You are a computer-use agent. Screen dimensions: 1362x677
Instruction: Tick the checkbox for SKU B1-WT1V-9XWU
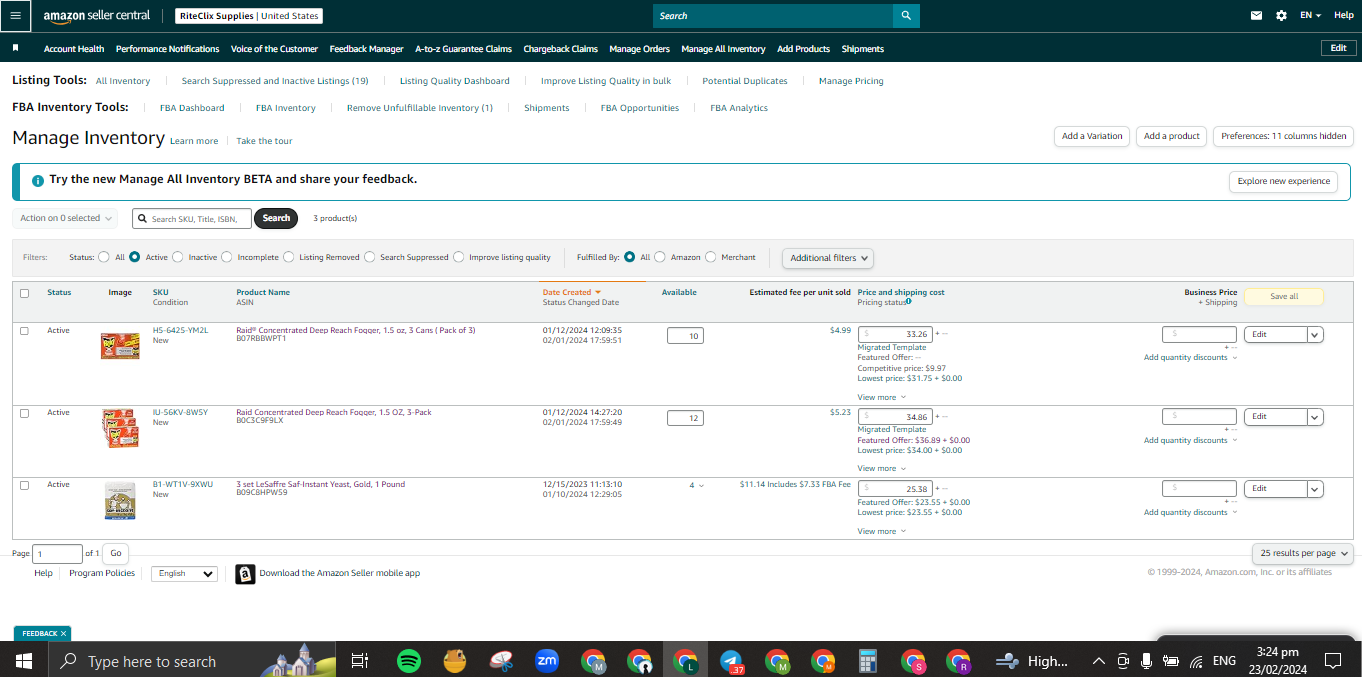(x=24, y=485)
